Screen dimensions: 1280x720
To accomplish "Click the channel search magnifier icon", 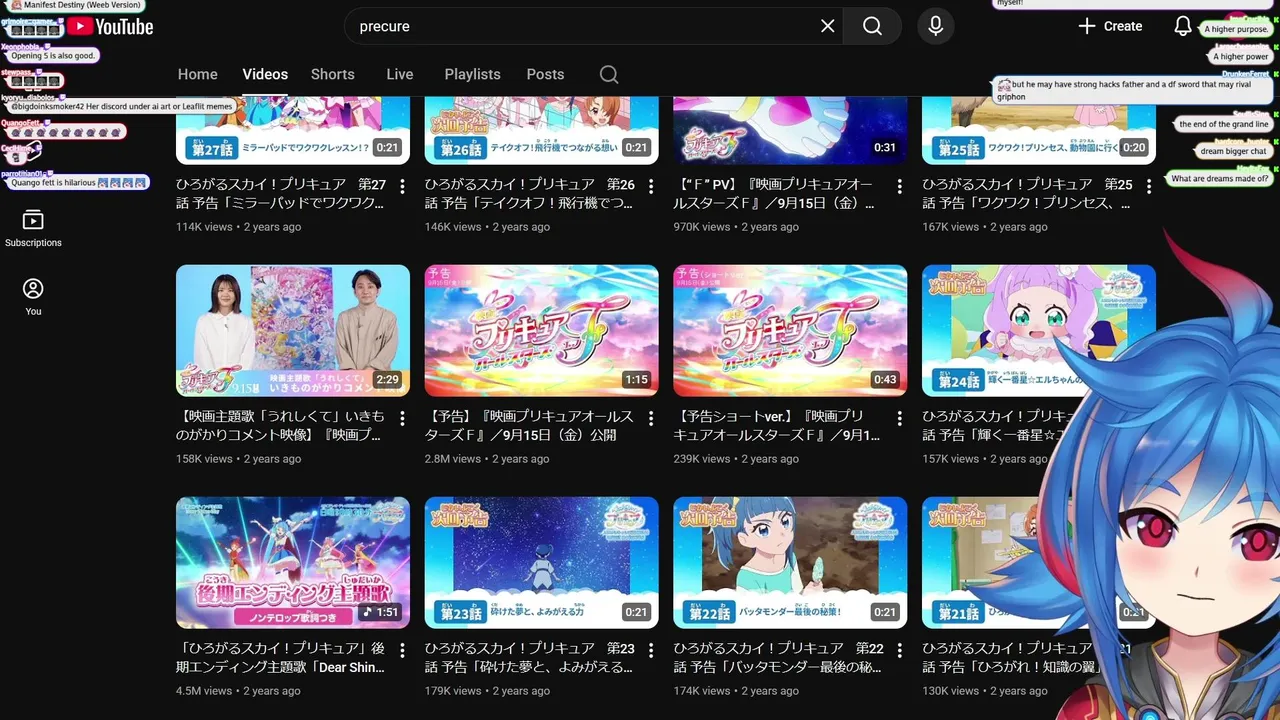I will tap(609, 74).
